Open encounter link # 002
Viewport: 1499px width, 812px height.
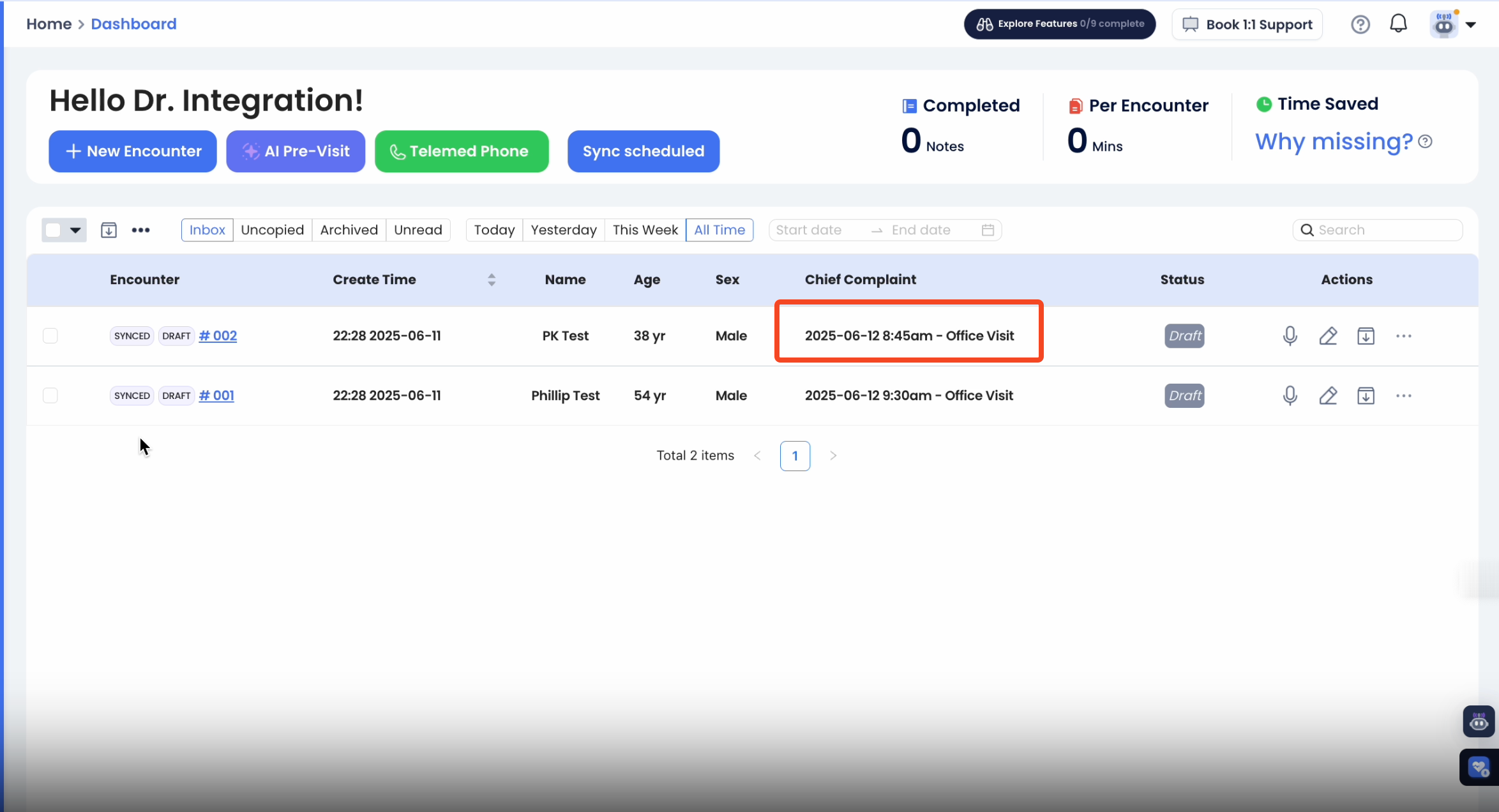pyautogui.click(x=218, y=336)
